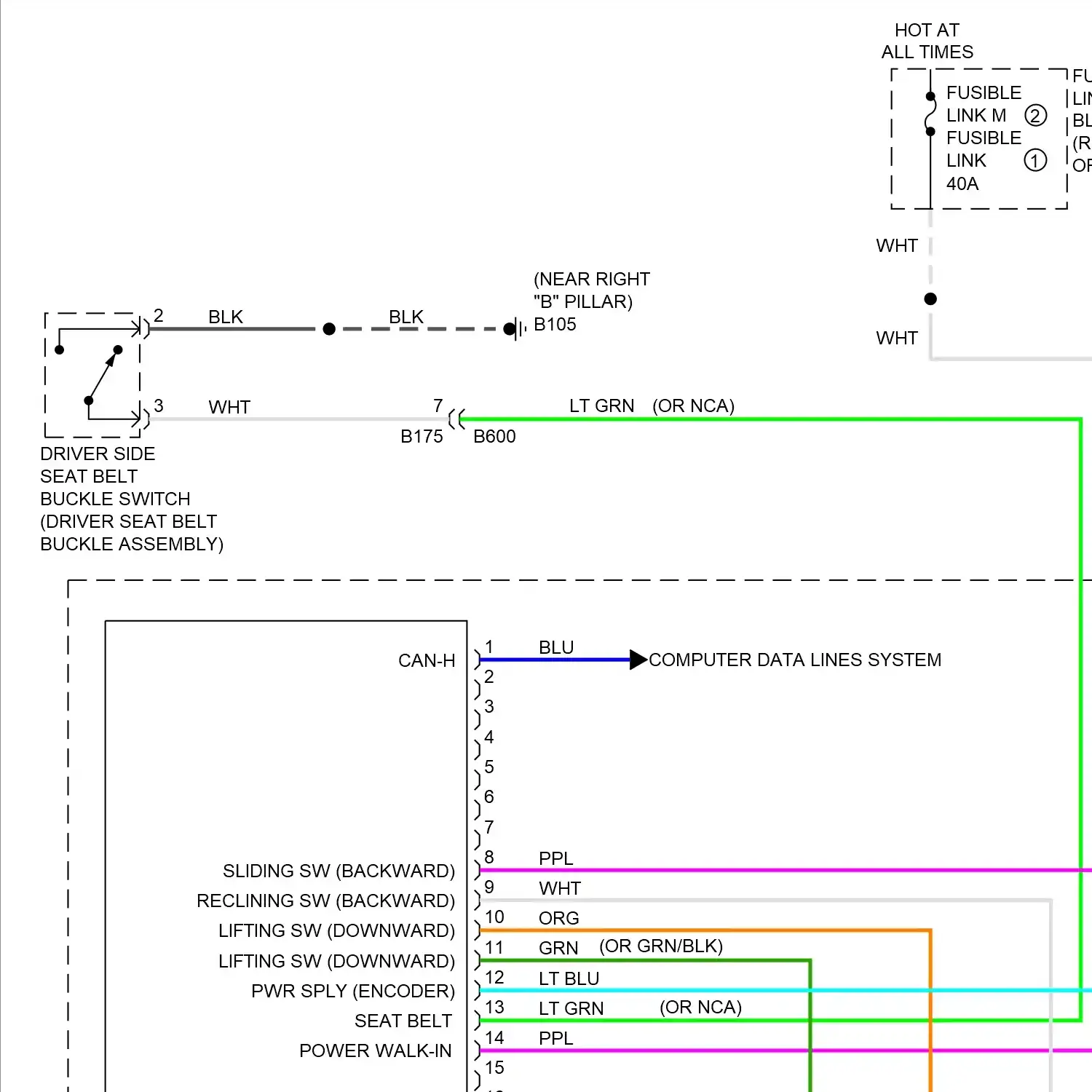
Task: Click connector label B175
Action: click(x=422, y=437)
